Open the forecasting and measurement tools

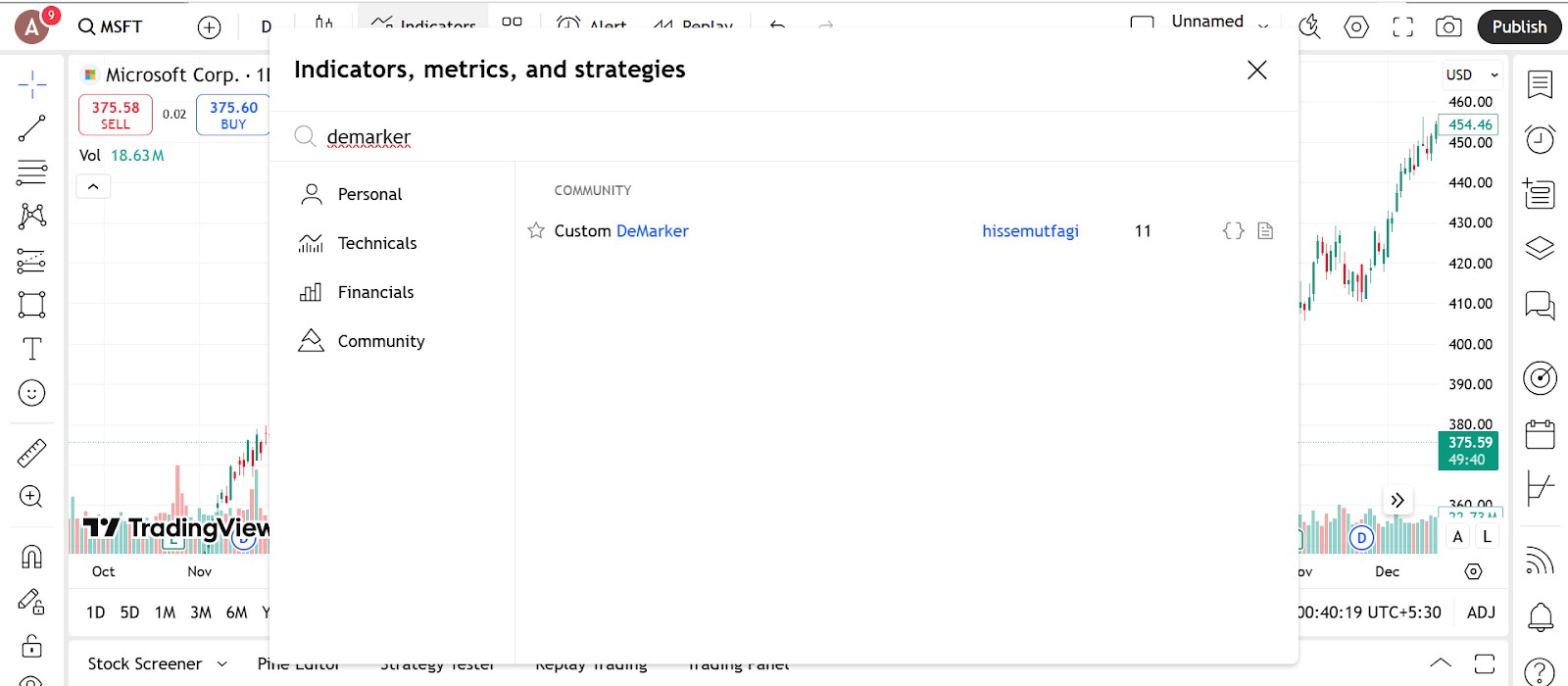[x=32, y=261]
